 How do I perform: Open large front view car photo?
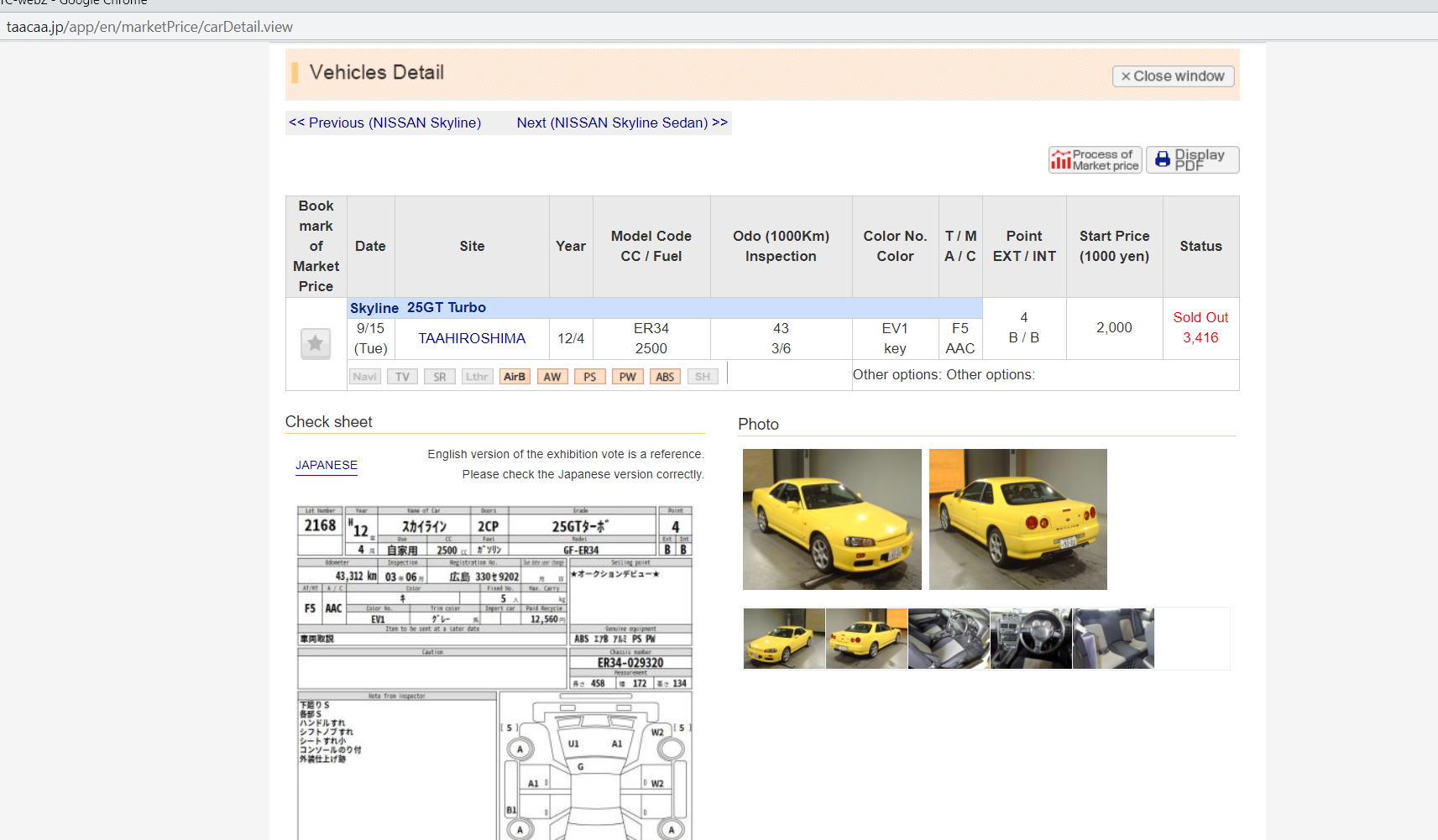pyautogui.click(x=832, y=519)
